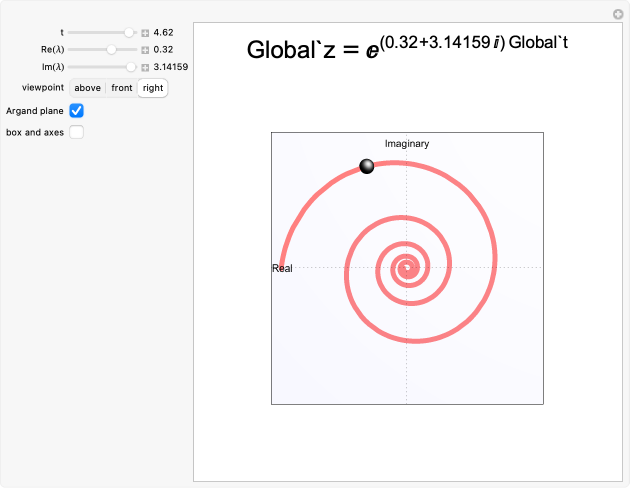
Task: Click the center of the red spiral
Action: (x=406, y=267)
